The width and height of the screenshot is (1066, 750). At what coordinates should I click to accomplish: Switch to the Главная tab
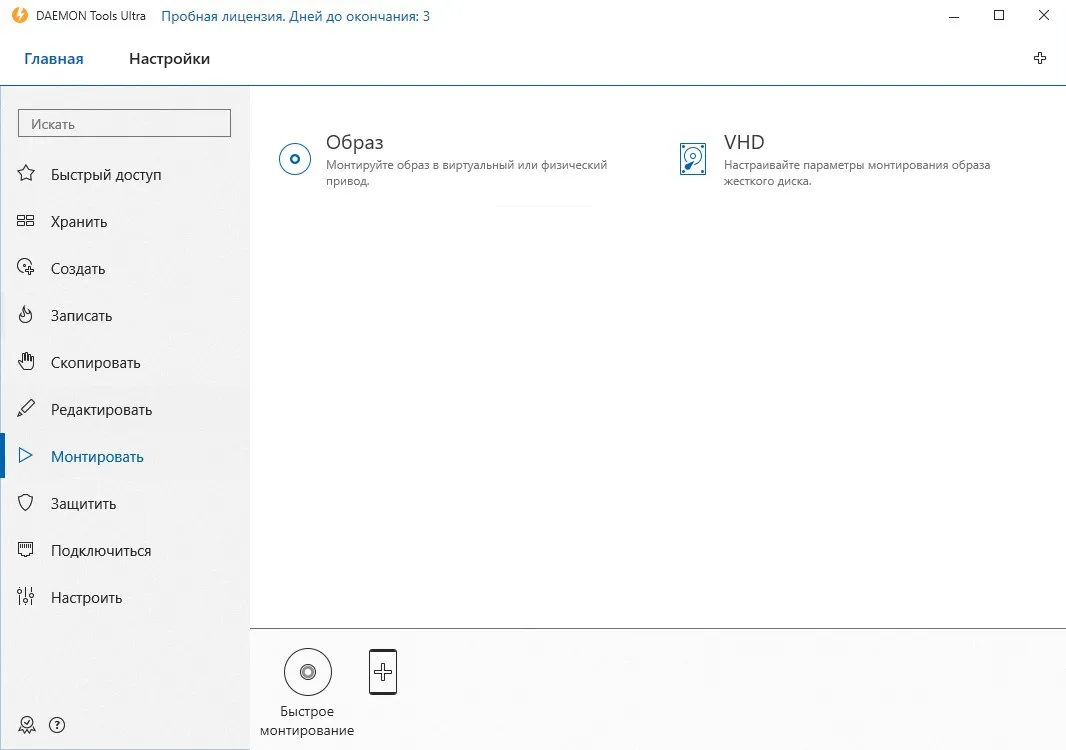54,59
